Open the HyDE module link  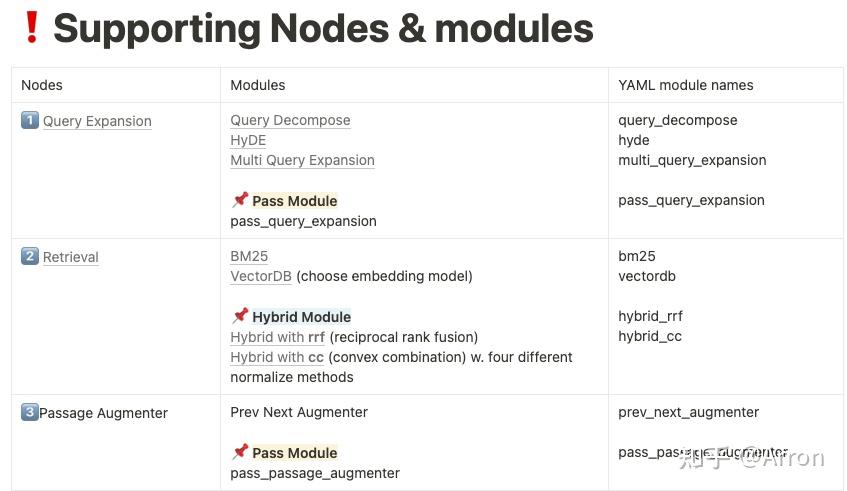248,140
